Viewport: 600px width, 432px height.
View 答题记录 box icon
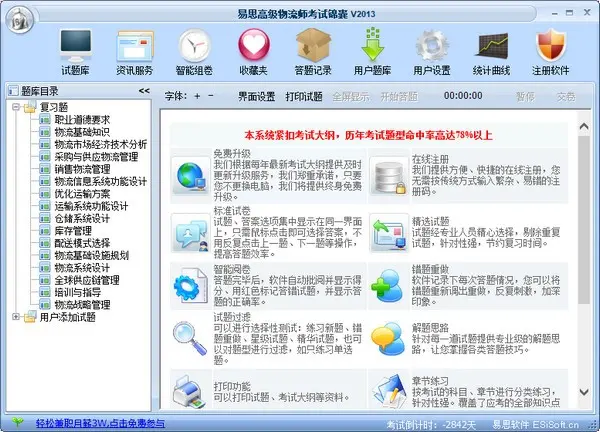tap(313, 45)
